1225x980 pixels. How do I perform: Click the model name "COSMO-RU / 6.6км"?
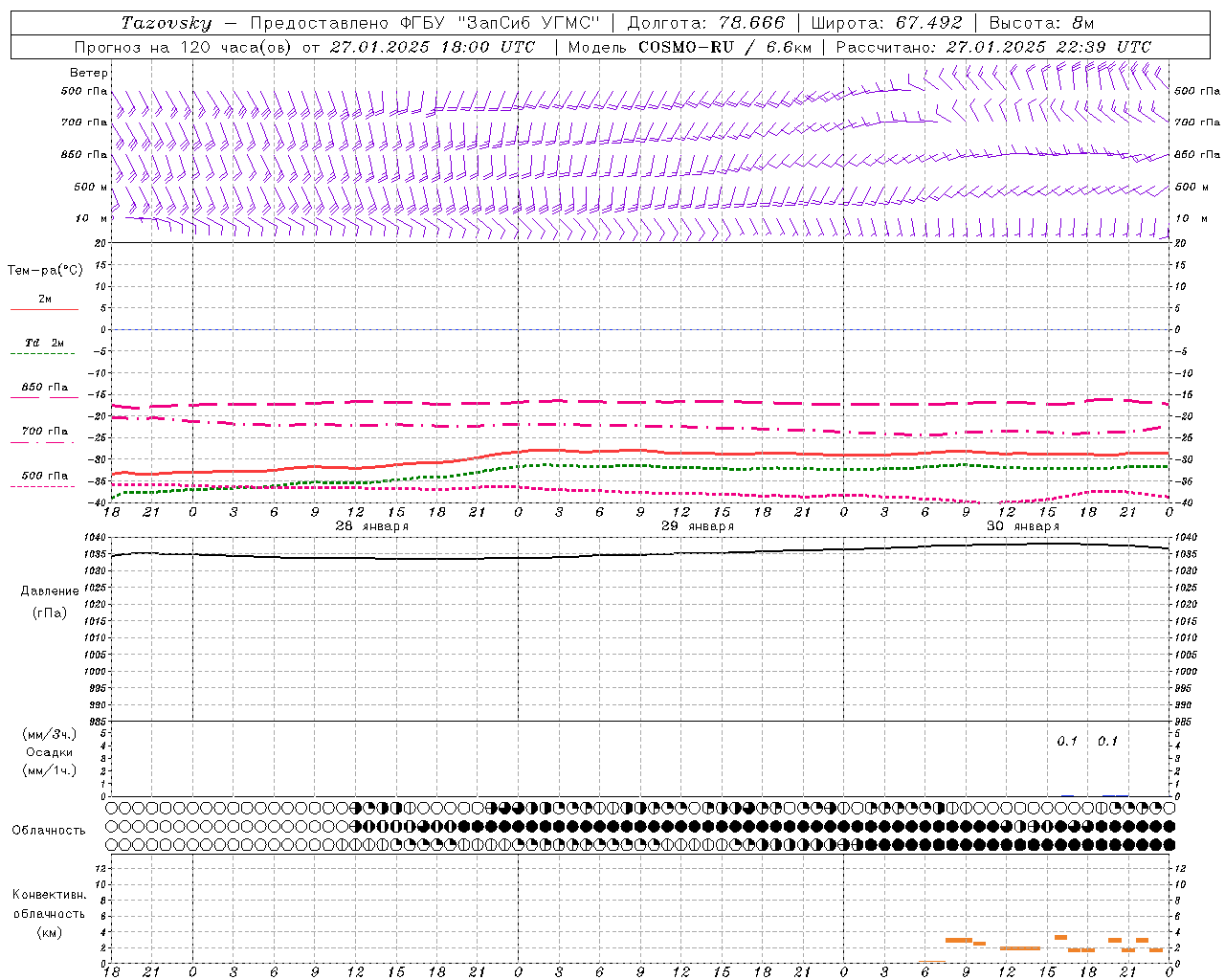[x=724, y=47]
